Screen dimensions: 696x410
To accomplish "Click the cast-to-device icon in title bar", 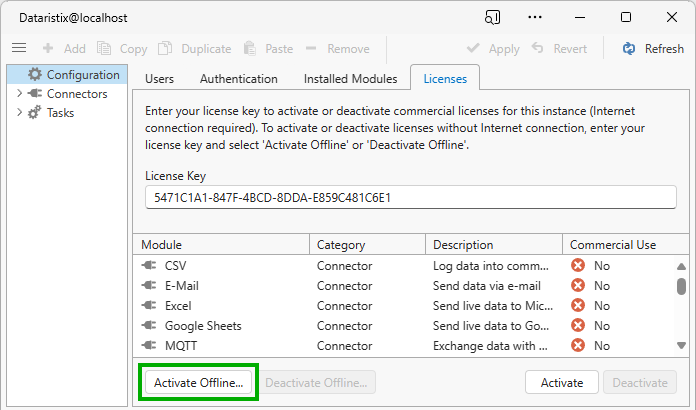I will tap(492, 17).
